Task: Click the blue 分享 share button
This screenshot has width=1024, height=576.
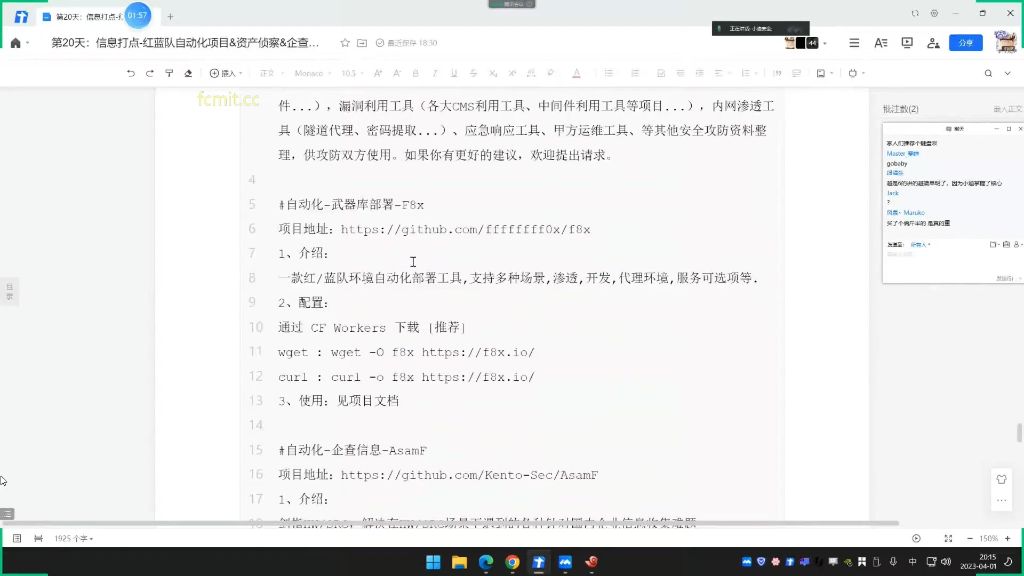Action: (x=965, y=43)
